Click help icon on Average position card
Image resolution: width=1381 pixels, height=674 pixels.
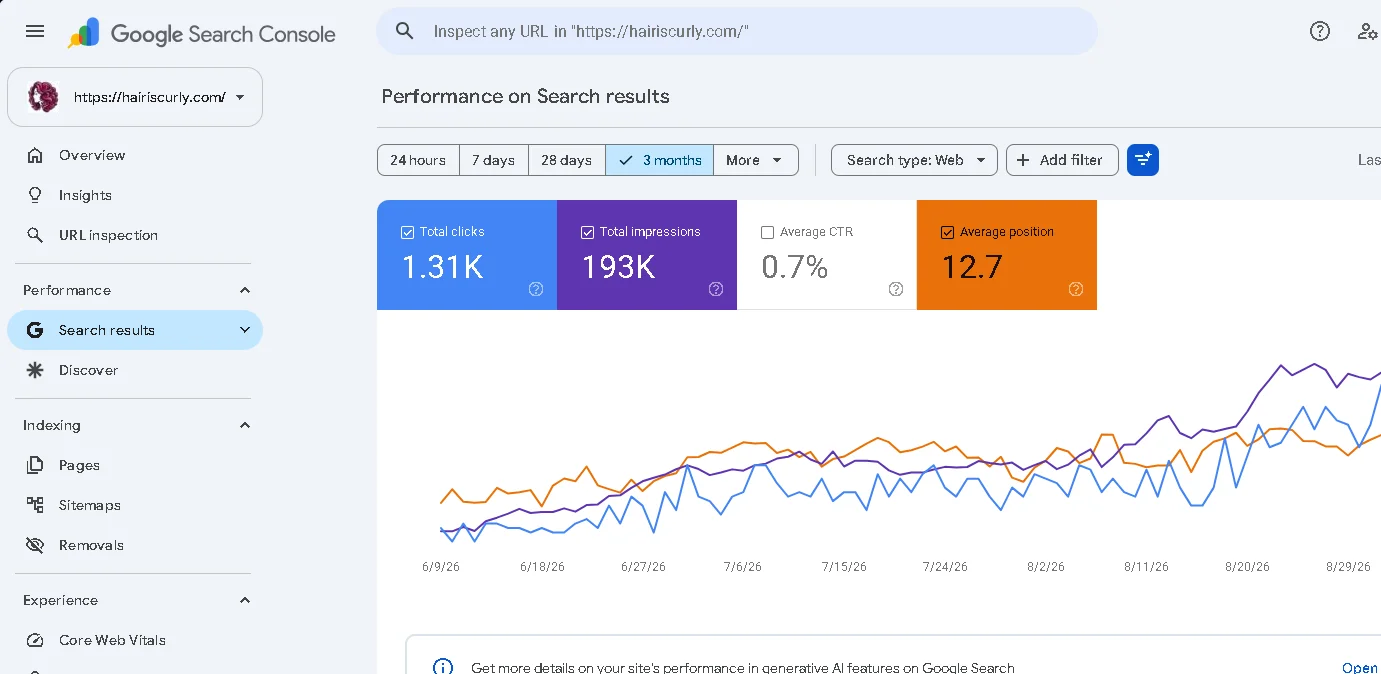click(x=1076, y=289)
